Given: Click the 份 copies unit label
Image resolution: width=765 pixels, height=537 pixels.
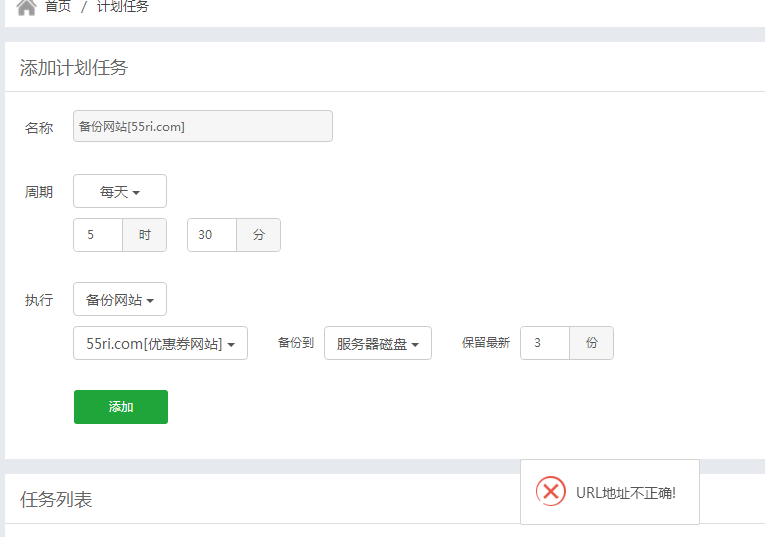Looking at the screenshot, I should 592,343.
